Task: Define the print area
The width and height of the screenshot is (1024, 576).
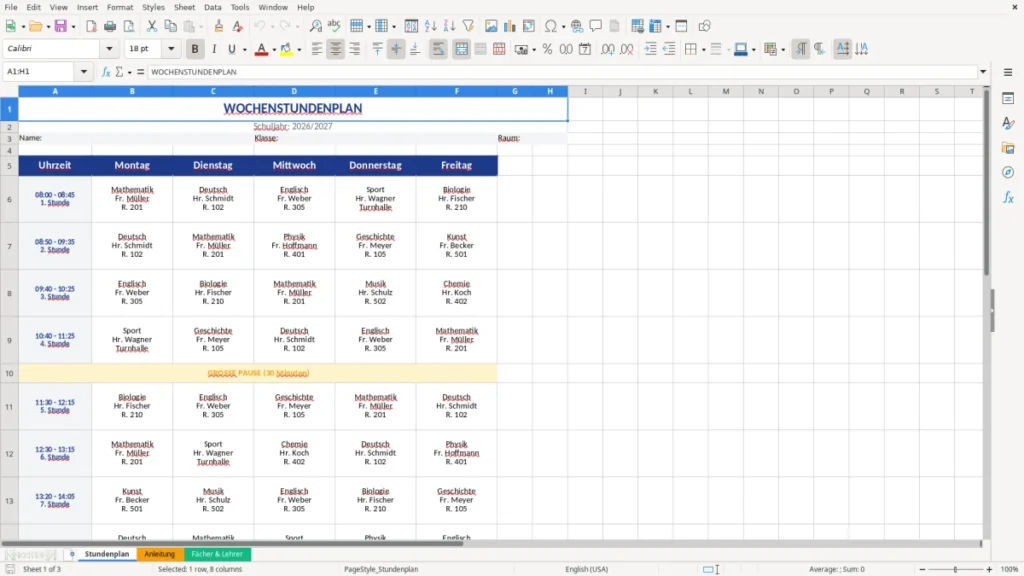Action: [x=637, y=26]
